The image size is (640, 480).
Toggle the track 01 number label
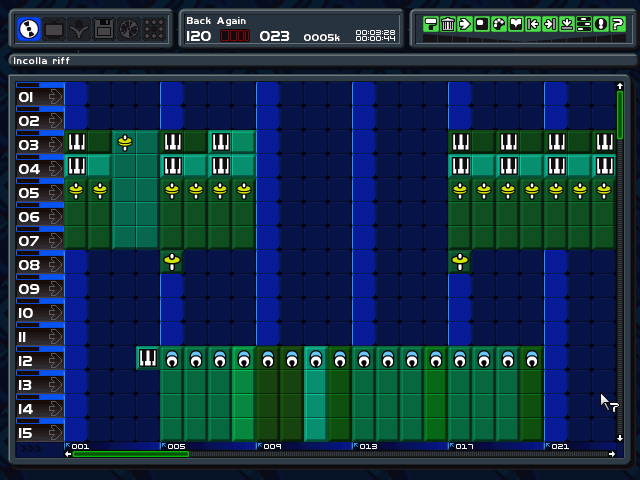point(26,97)
